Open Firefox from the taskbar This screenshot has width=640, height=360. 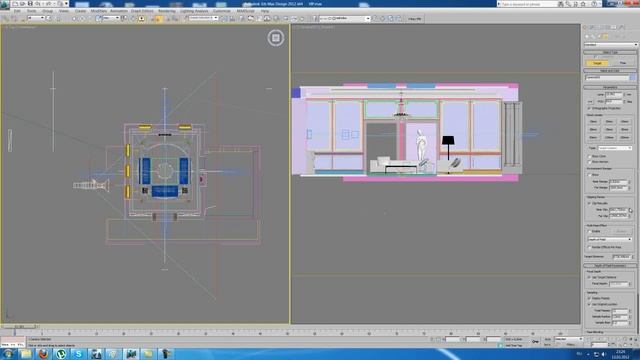coord(44,353)
